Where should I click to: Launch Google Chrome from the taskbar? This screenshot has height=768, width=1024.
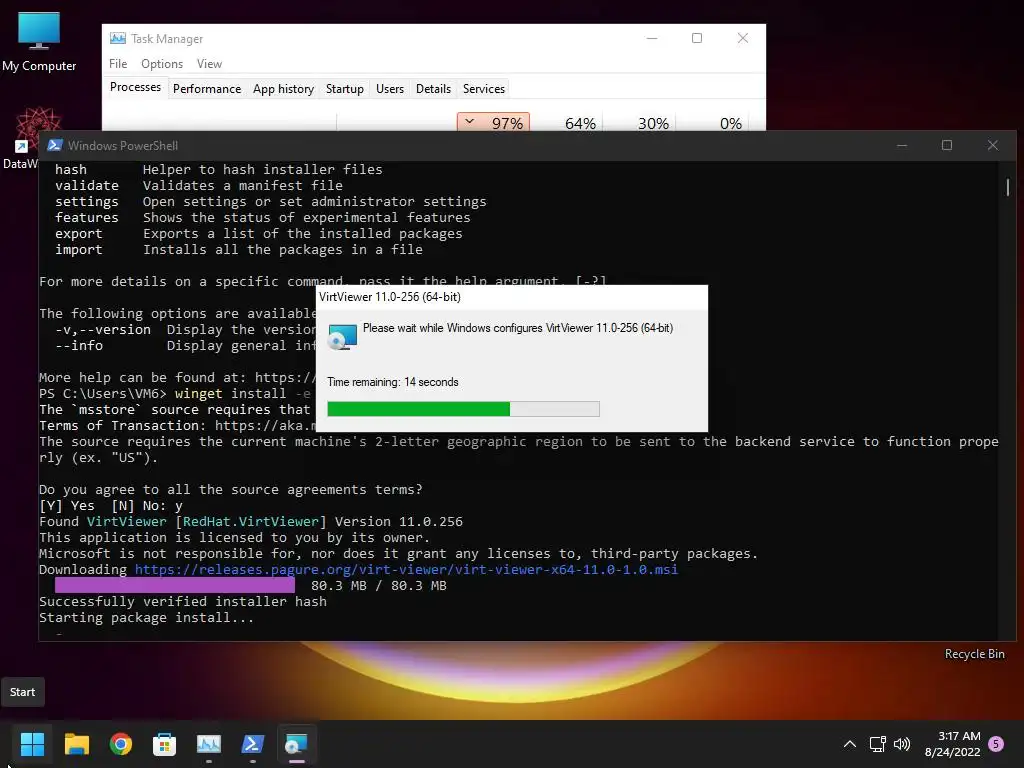pyautogui.click(x=121, y=744)
